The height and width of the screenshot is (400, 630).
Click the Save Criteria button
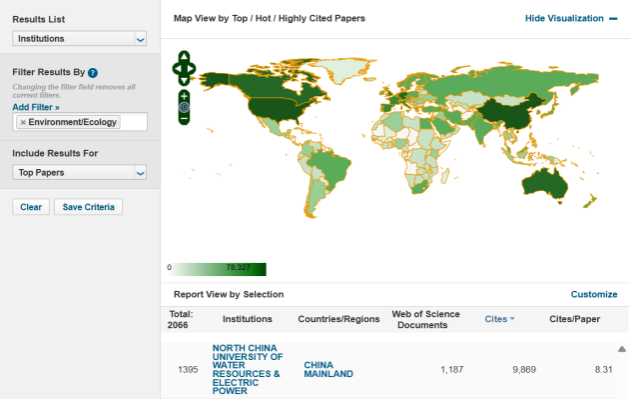[x=88, y=207]
